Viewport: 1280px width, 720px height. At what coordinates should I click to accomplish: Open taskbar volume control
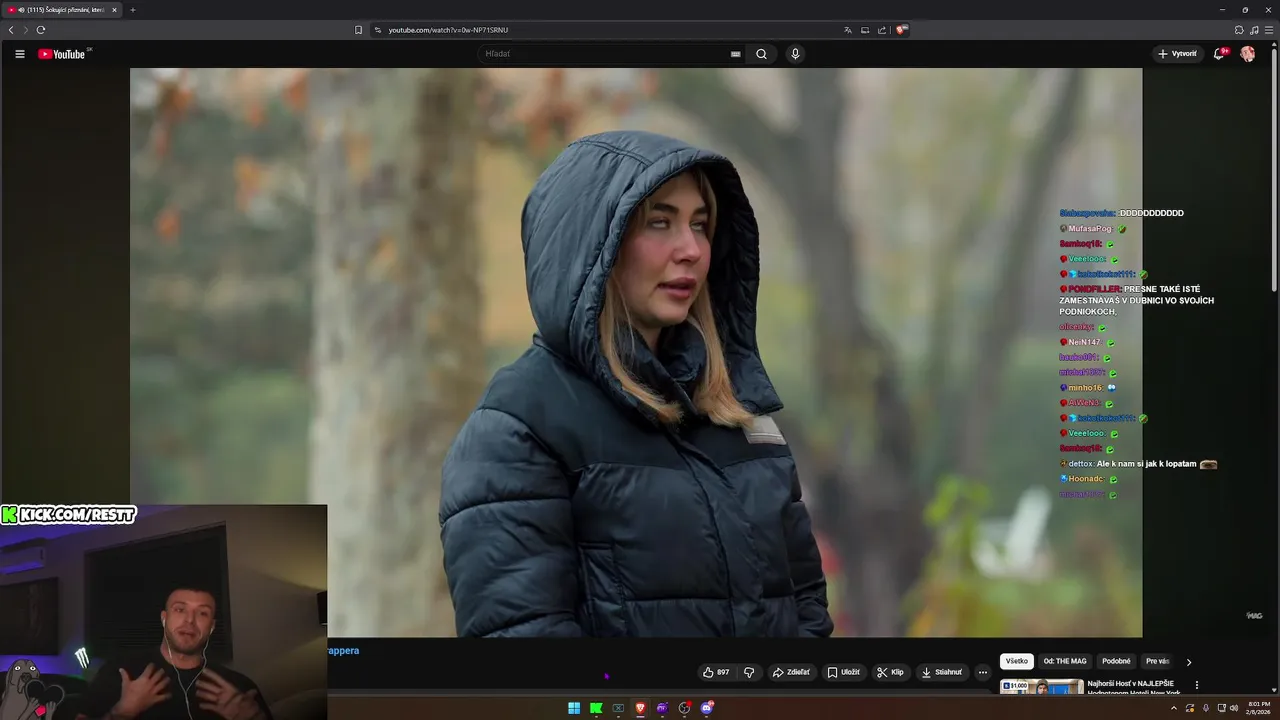point(1233,708)
